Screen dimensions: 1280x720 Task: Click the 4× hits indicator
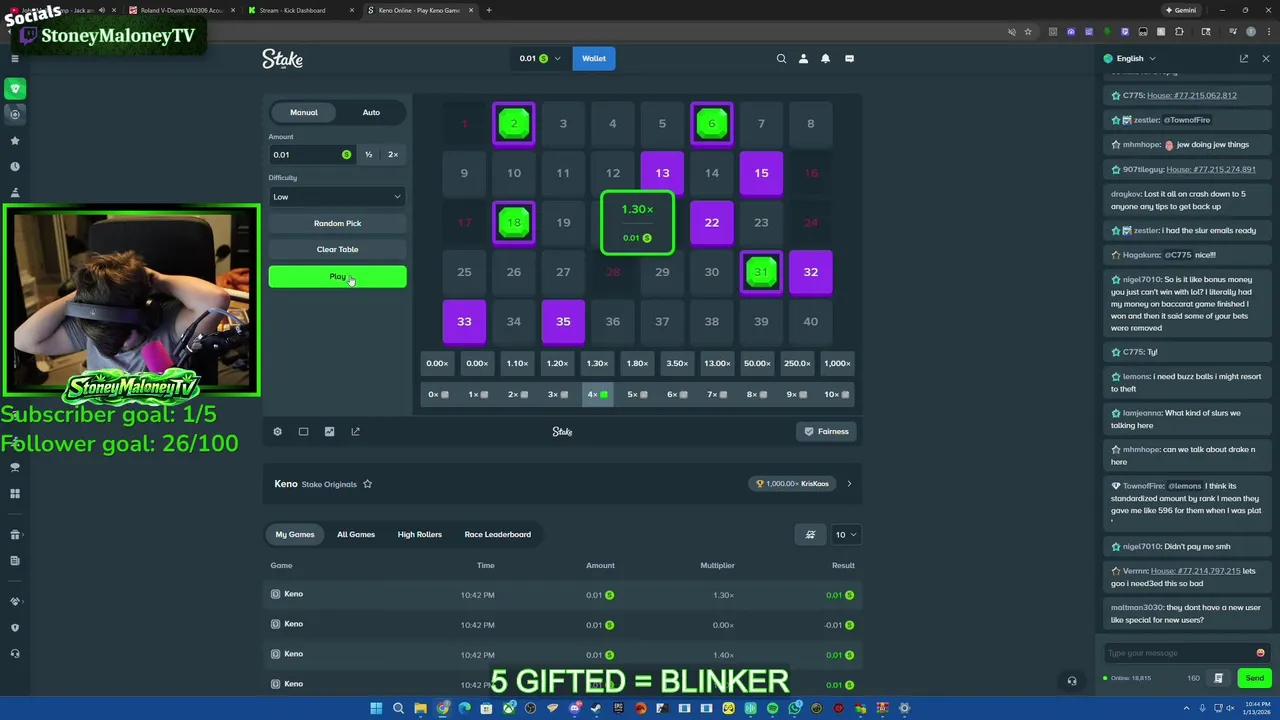pyautogui.click(x=597, y=394)
